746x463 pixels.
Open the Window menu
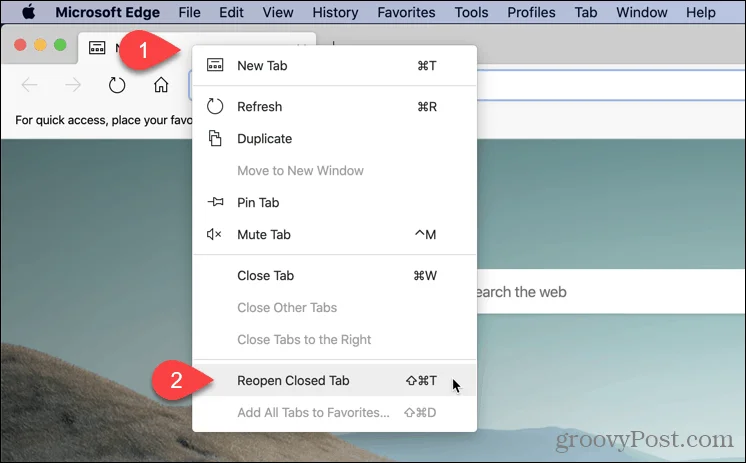pyautogui.click(x=642, y=12)
